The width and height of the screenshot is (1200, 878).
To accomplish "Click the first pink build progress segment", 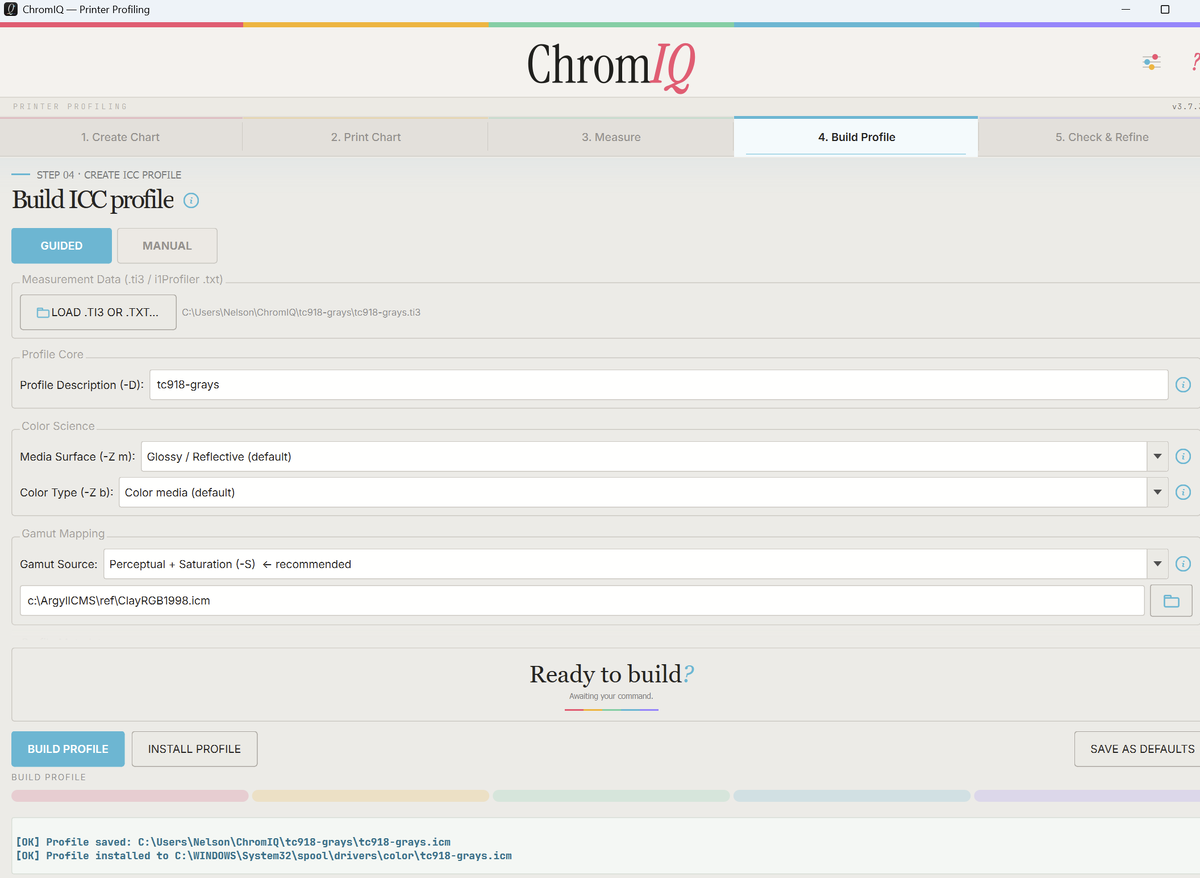I will [130, 796].
